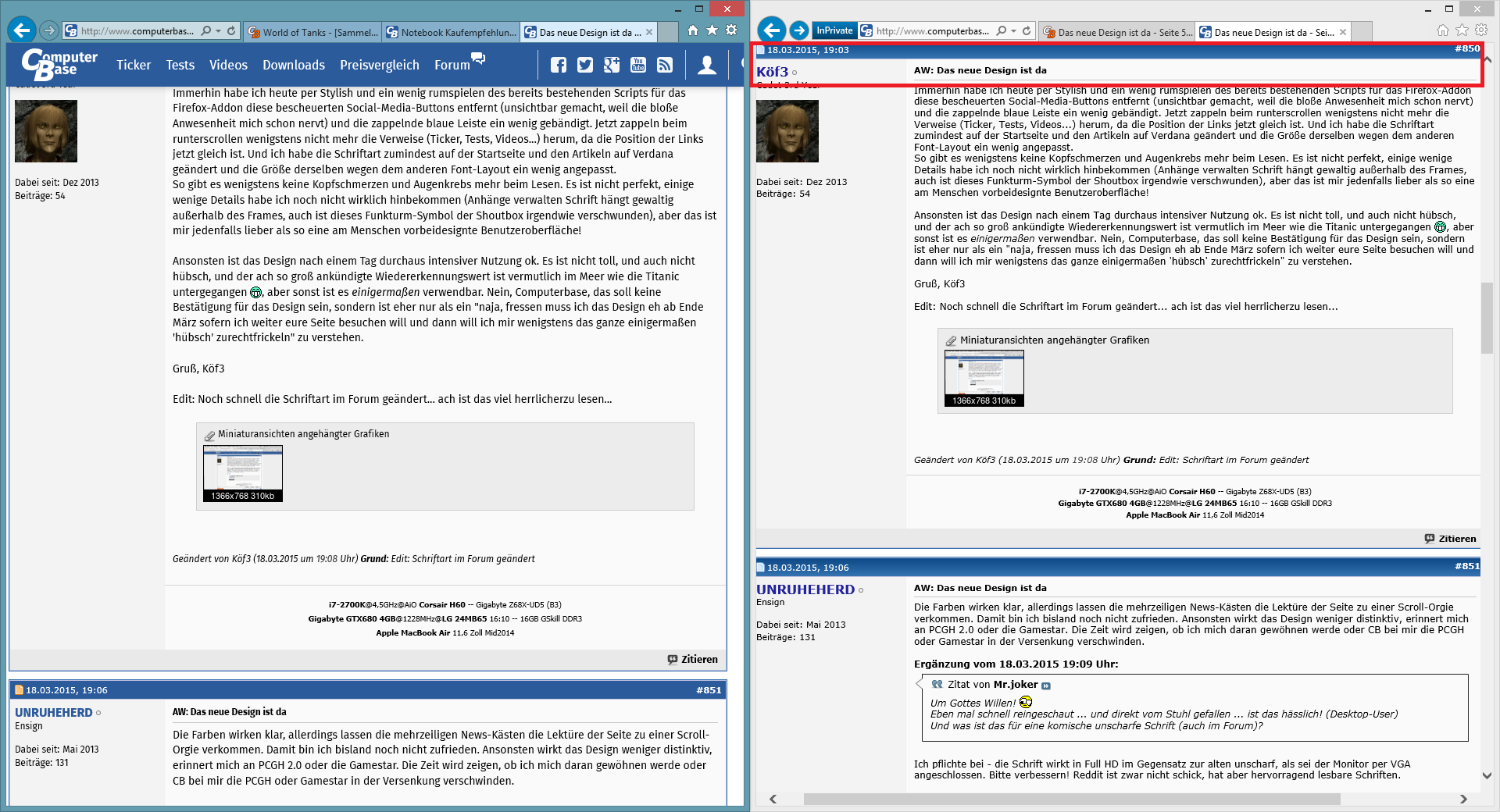
Task: Click vertical scrollbar thumb in right window
Action: click(x=1487, y=318)
